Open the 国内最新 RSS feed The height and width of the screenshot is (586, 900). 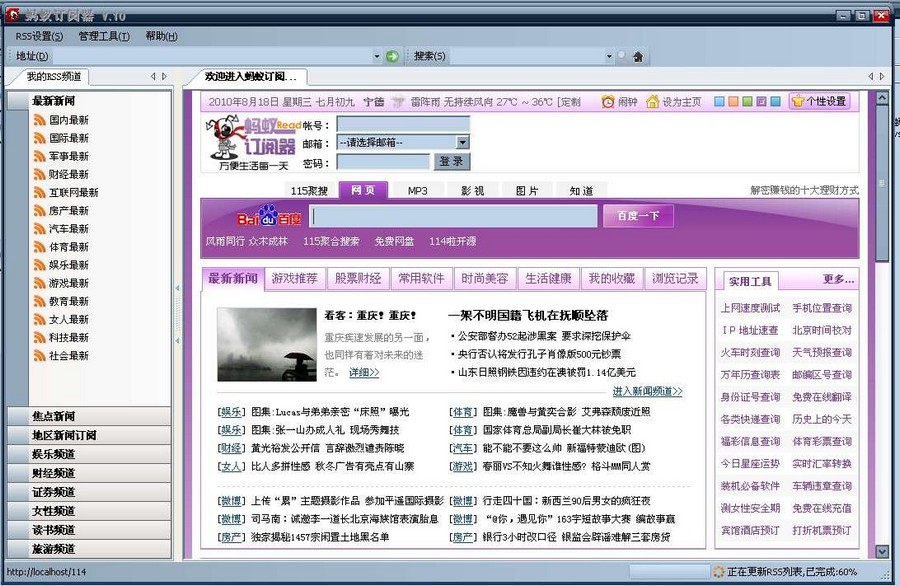point(61,120)
